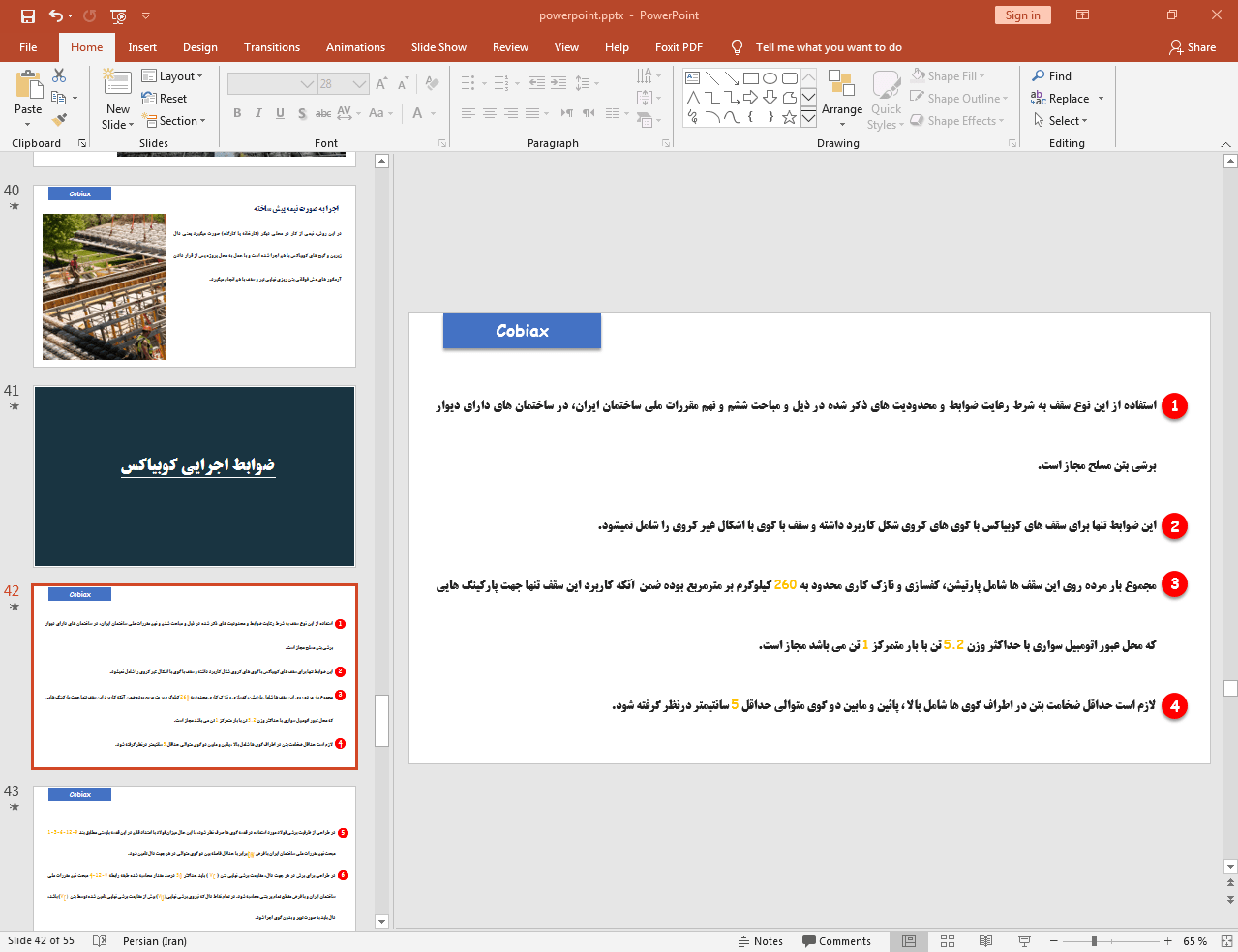Click the spell check status icon

tap(99, 941)
